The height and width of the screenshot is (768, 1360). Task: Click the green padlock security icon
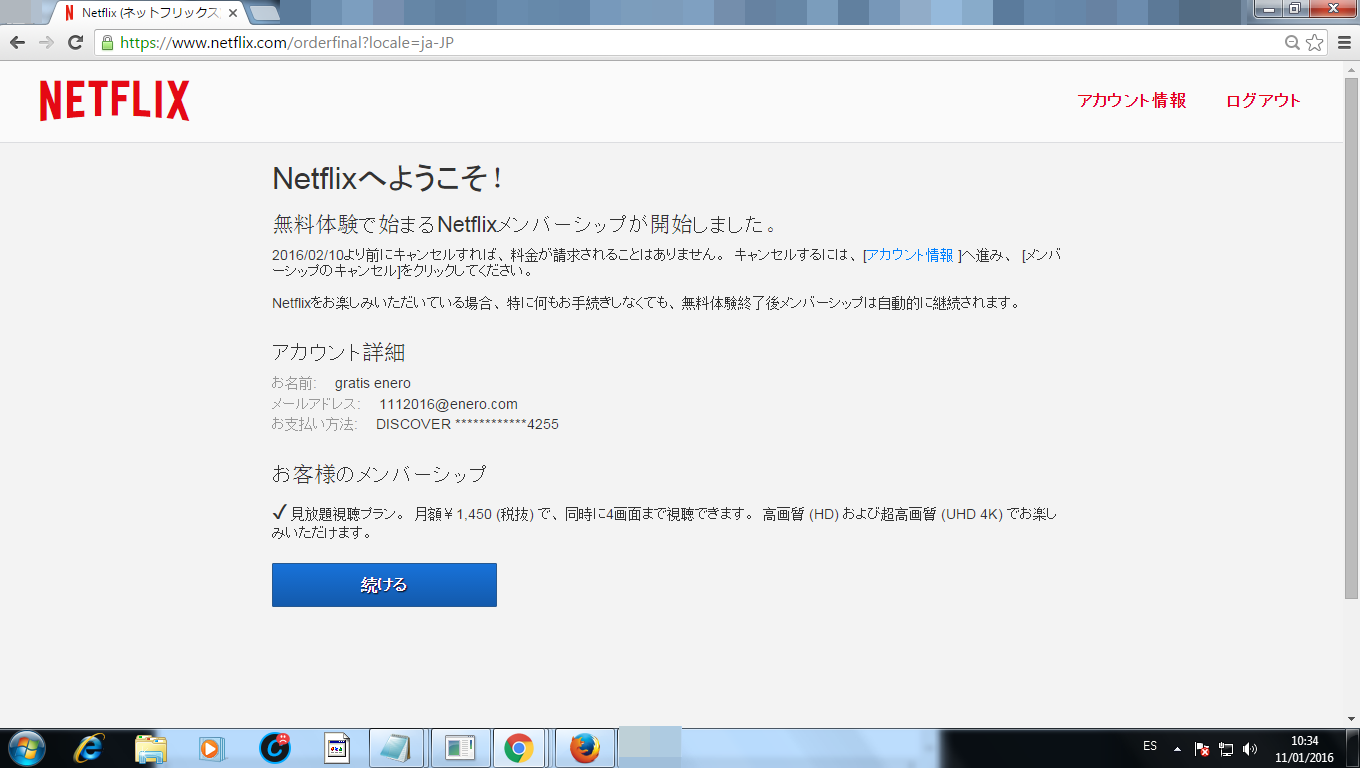(107, 42)
